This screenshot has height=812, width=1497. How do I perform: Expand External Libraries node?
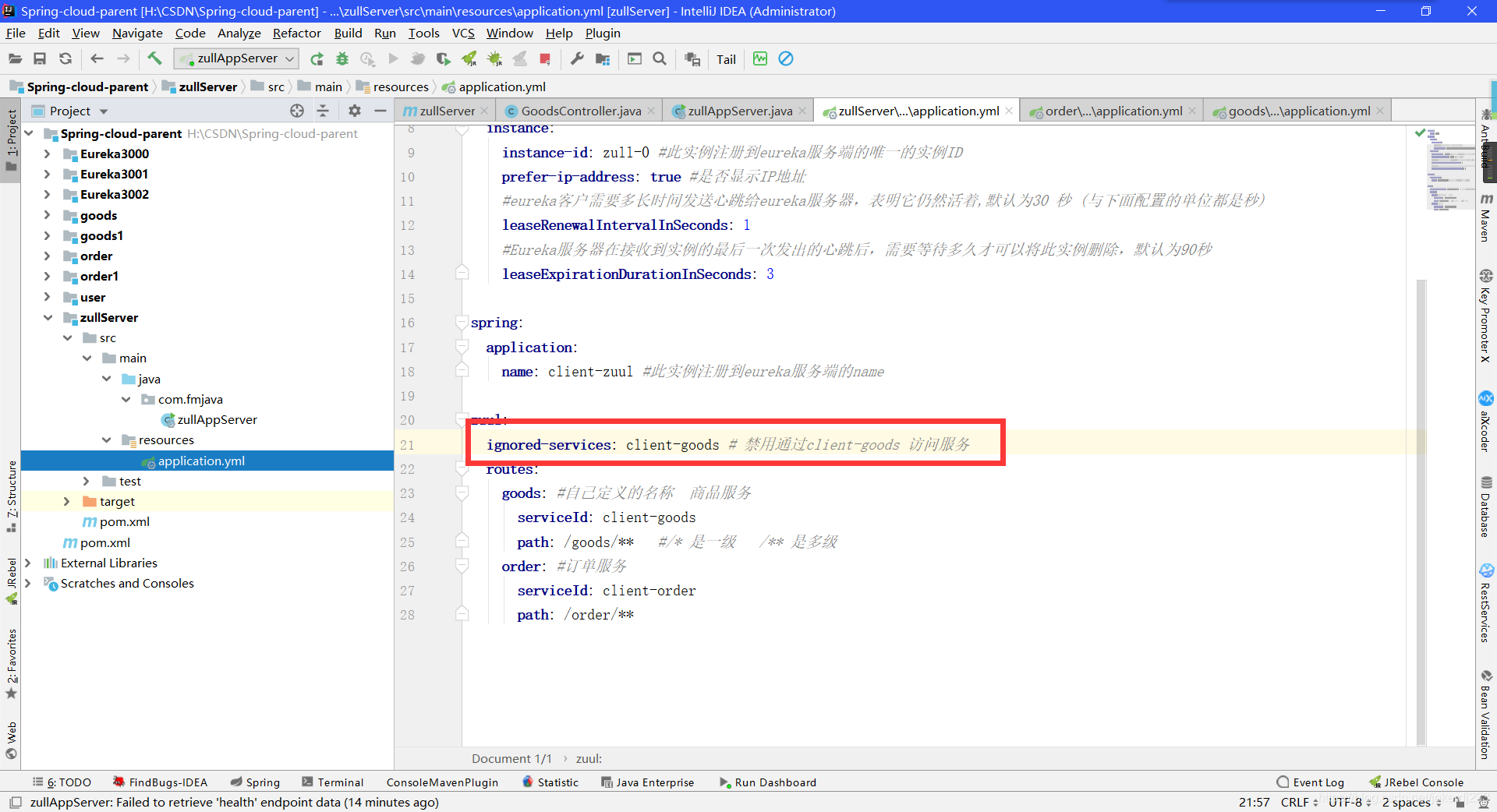[x=28, y=563]
